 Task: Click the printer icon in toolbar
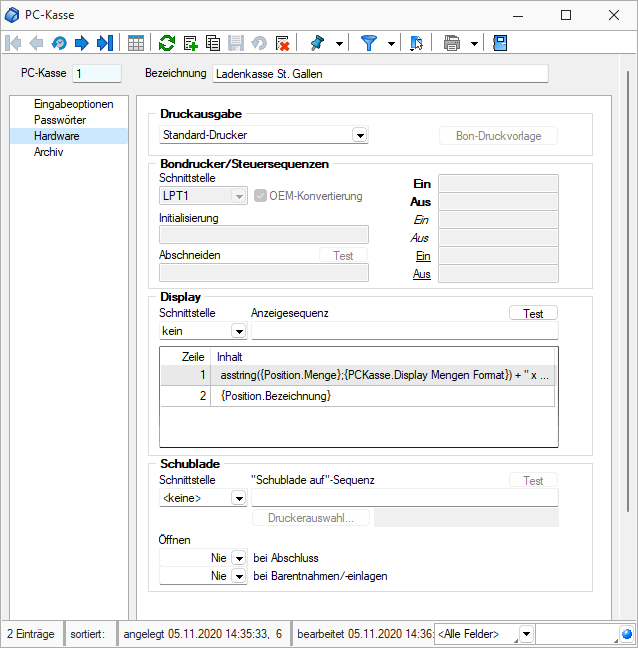(x=452, y=43)
